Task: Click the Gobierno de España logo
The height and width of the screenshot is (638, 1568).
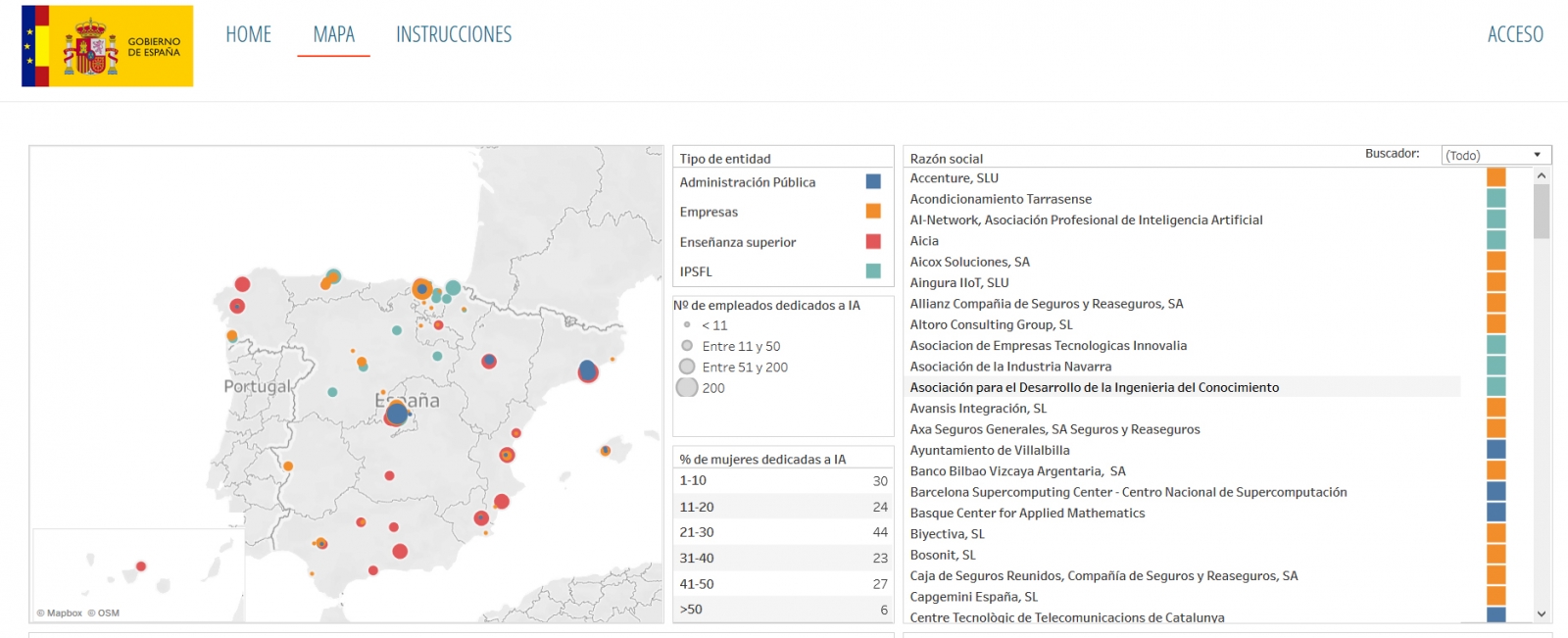Action: tap(108, 46)
